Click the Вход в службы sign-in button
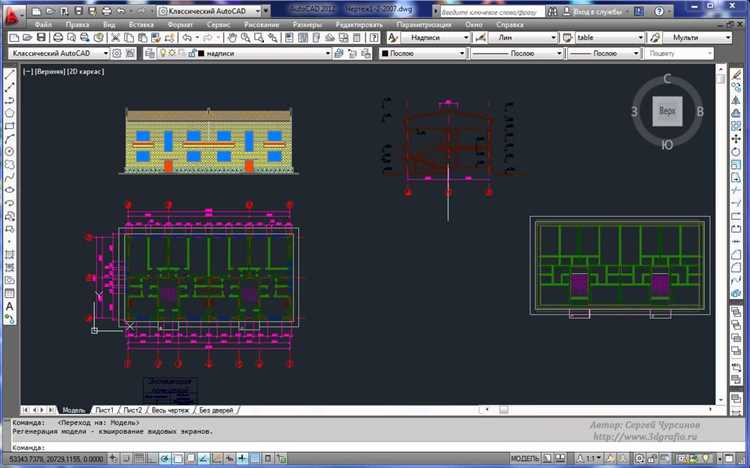This screenshot has height=468, width=750. pyautogui.click(x=594, y=11)
